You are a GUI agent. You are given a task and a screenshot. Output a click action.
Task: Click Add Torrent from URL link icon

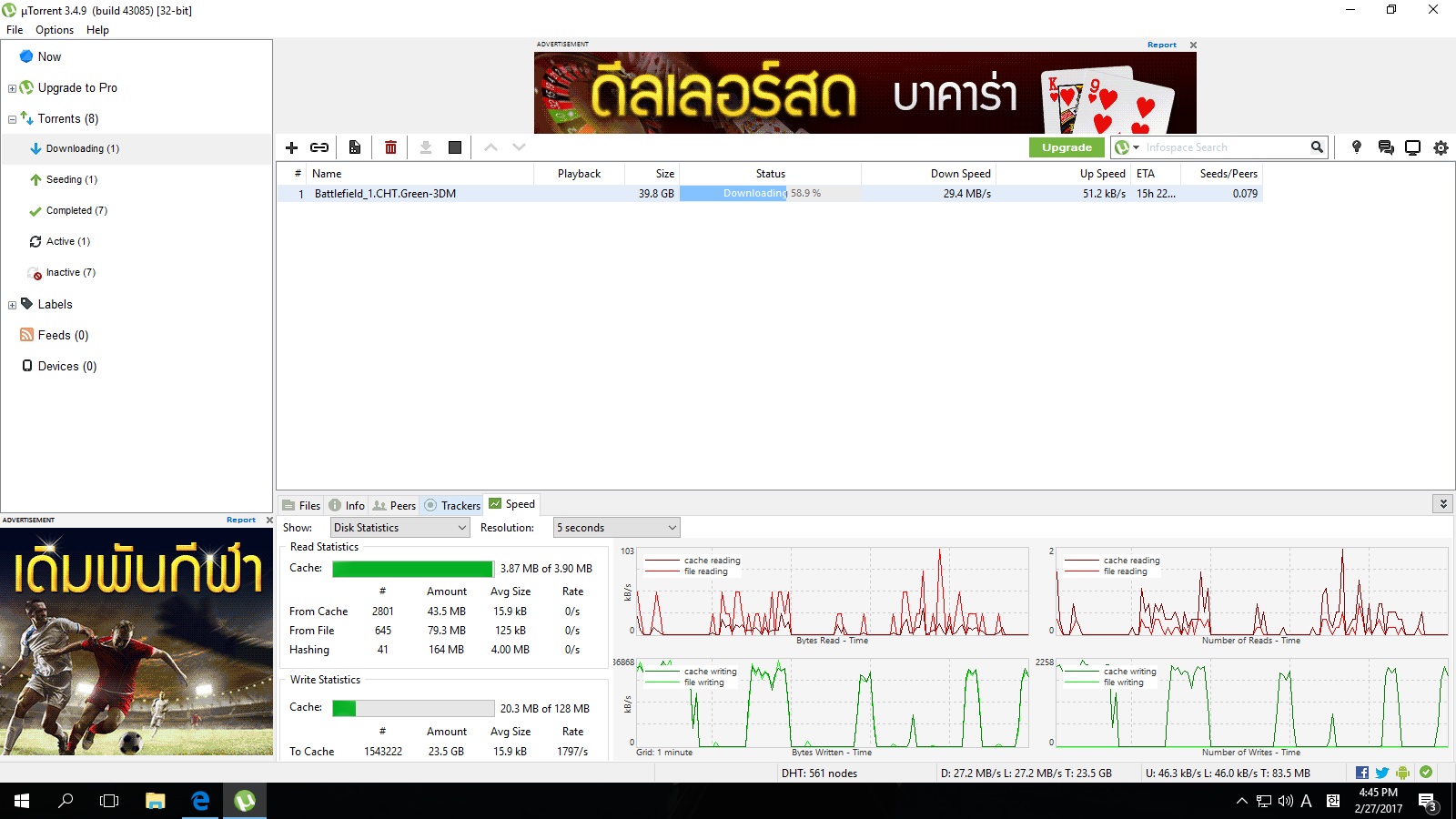319,147
